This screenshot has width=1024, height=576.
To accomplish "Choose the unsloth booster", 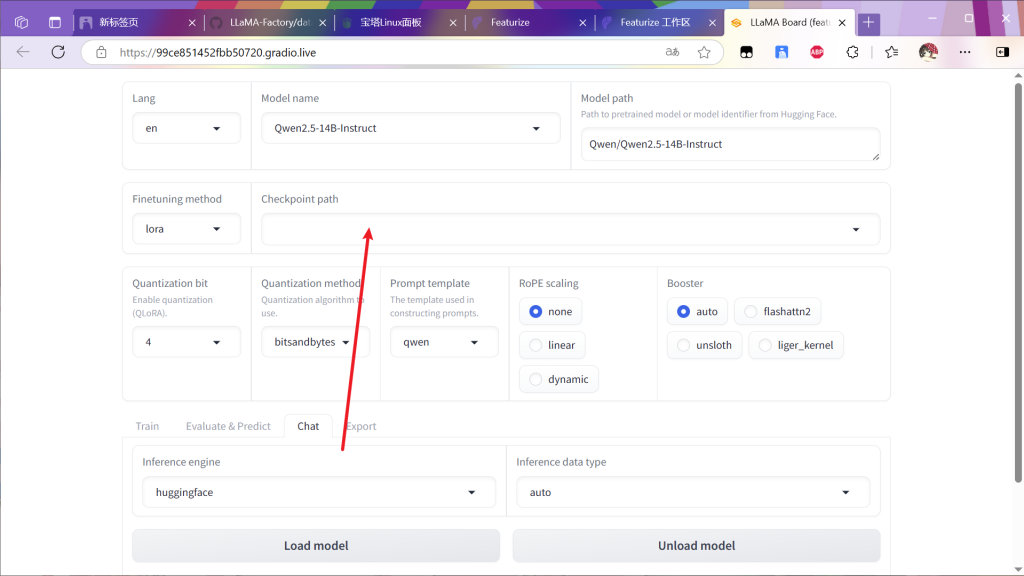I will click(x=704, y=345).
